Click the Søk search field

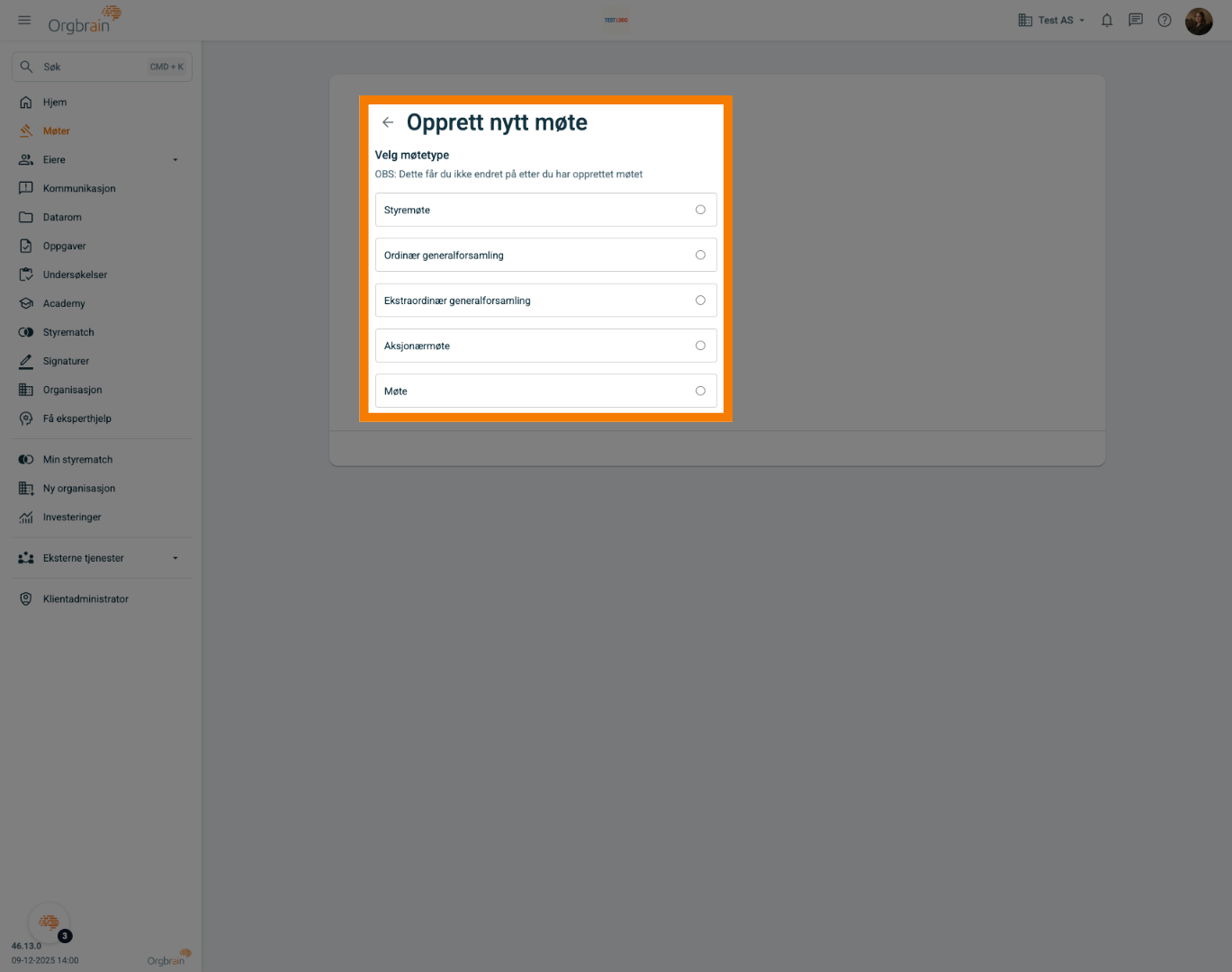(x=102, y=67)
